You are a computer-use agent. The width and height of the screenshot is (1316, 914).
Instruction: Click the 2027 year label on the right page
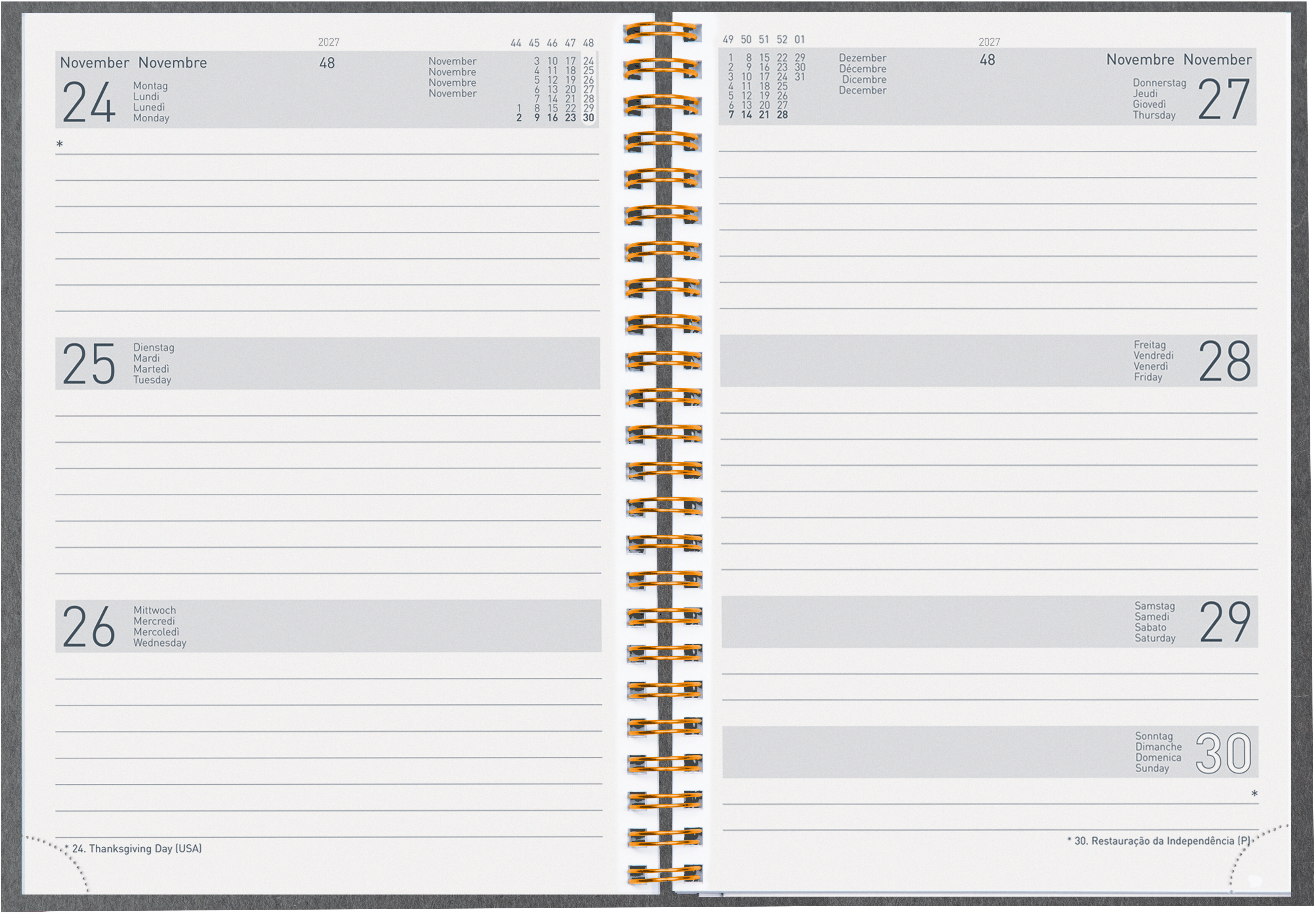[989, 42]
